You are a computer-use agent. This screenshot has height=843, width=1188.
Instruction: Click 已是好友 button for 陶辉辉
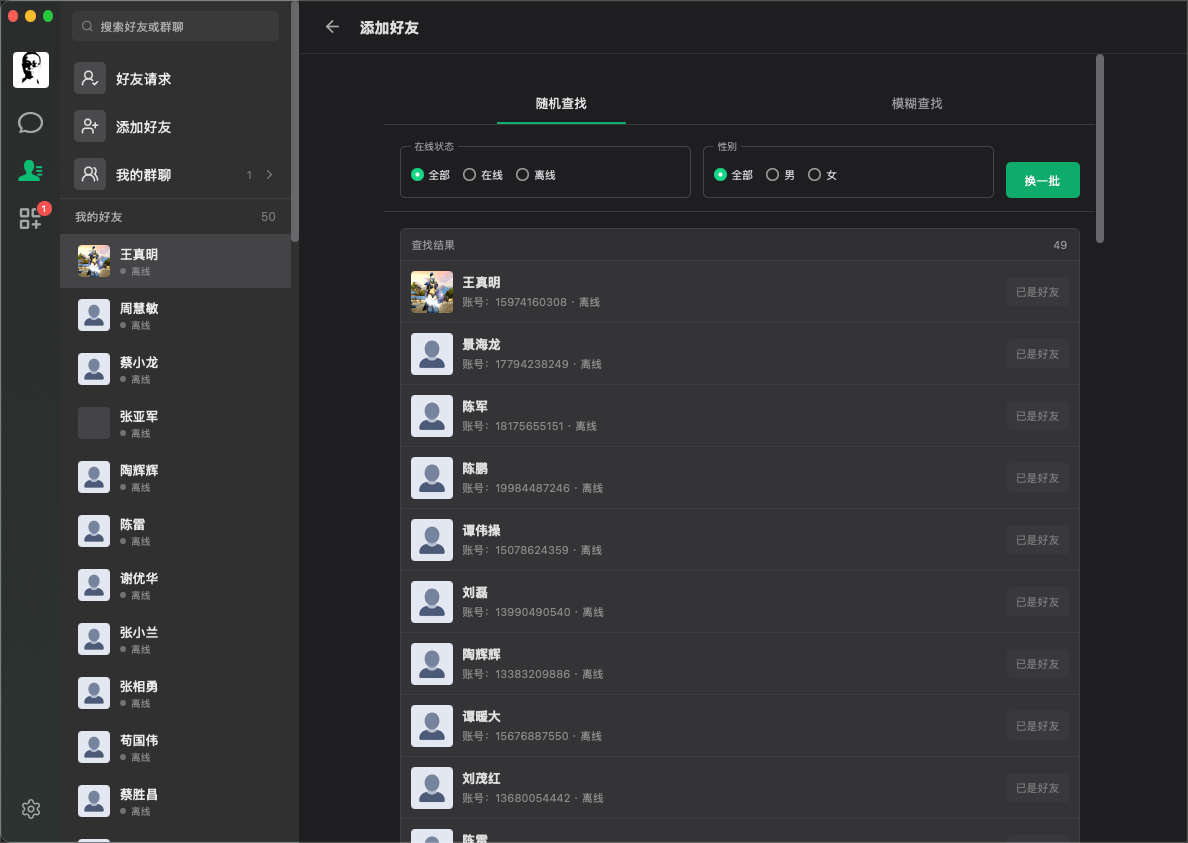[x=1037, y=663]
